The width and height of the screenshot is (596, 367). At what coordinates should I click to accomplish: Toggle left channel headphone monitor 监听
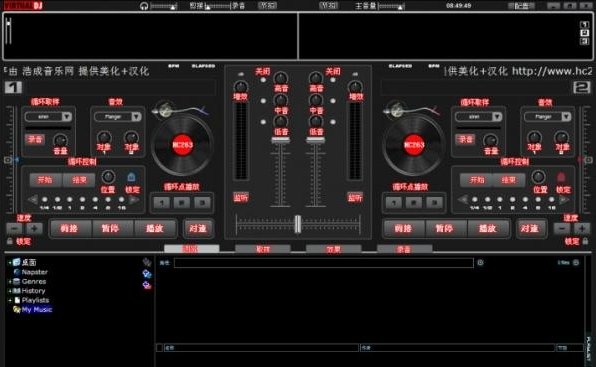[241, 198]
